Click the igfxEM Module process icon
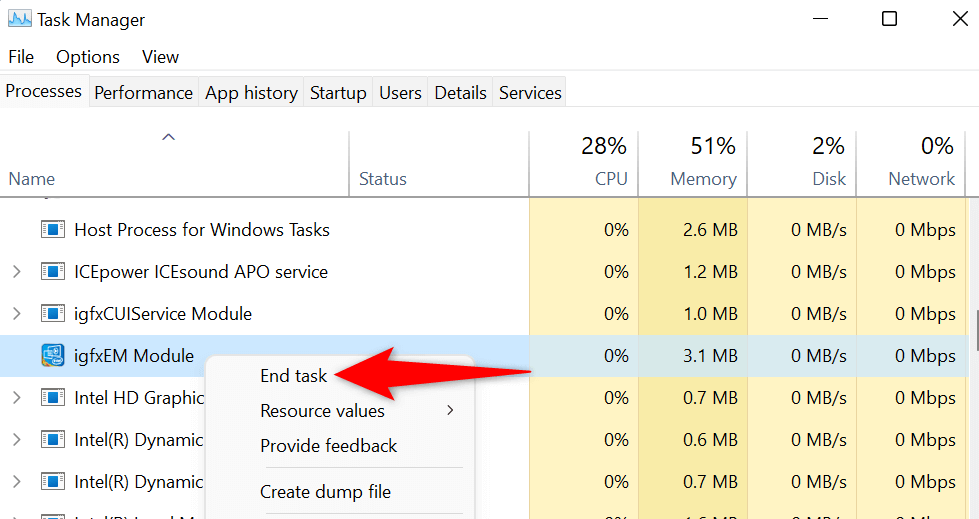979x519 pixels. (52, 356)
